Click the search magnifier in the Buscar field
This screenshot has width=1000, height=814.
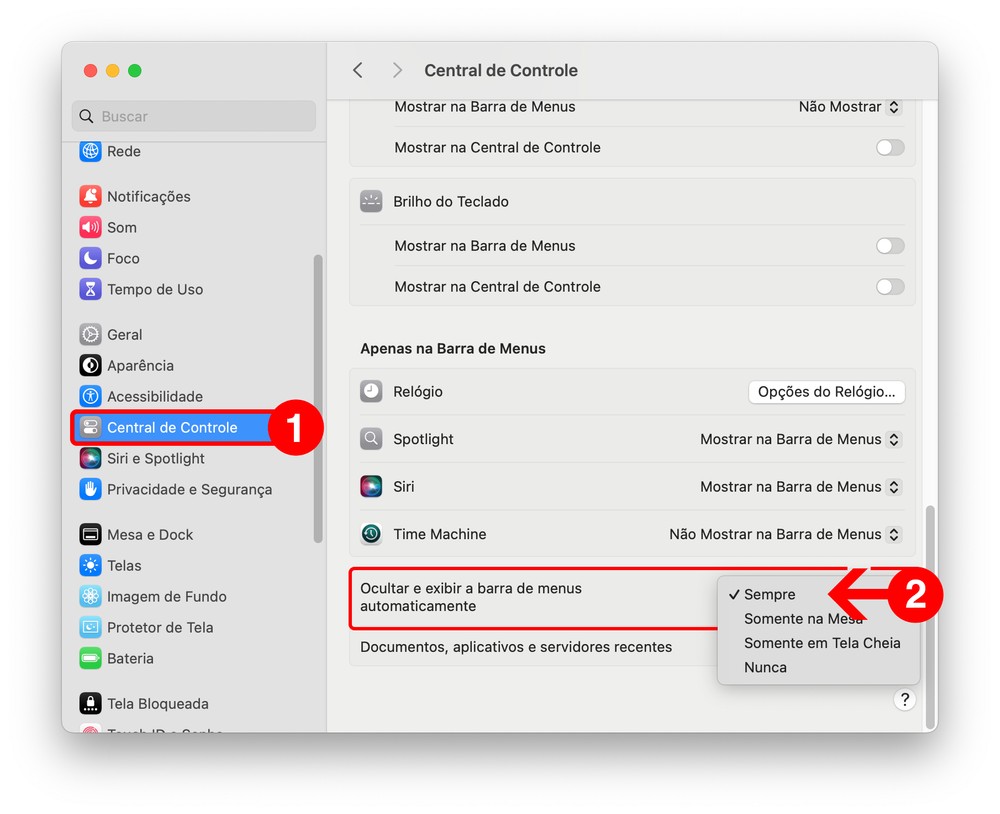coord(86,116)
